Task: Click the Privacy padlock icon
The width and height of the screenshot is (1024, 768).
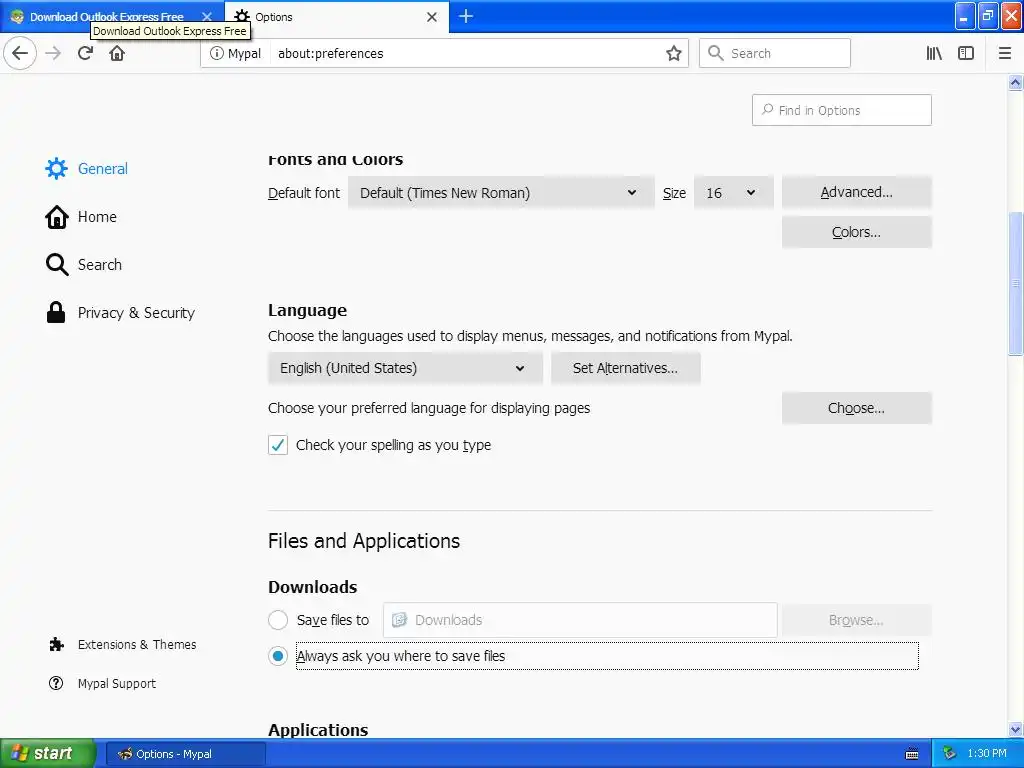Action: click(56, 313)
